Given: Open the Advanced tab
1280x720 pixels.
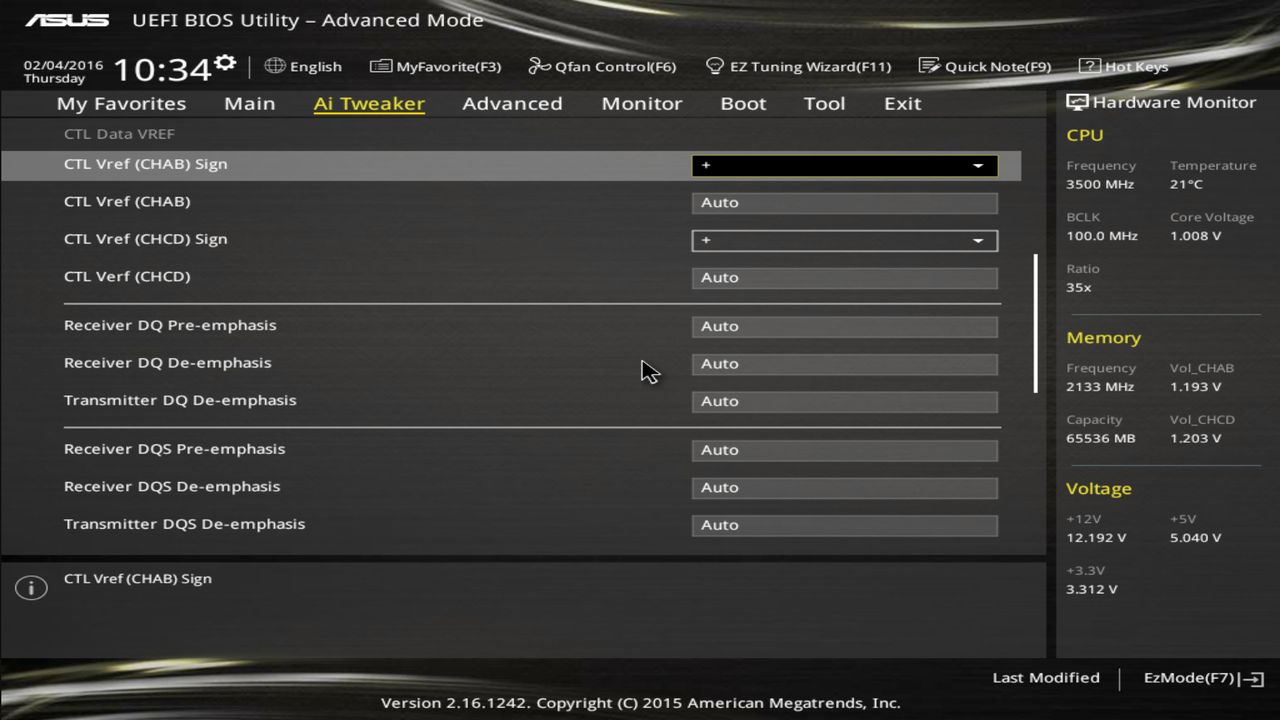Looking at the screenshot, I should click(x=512, y=103).
